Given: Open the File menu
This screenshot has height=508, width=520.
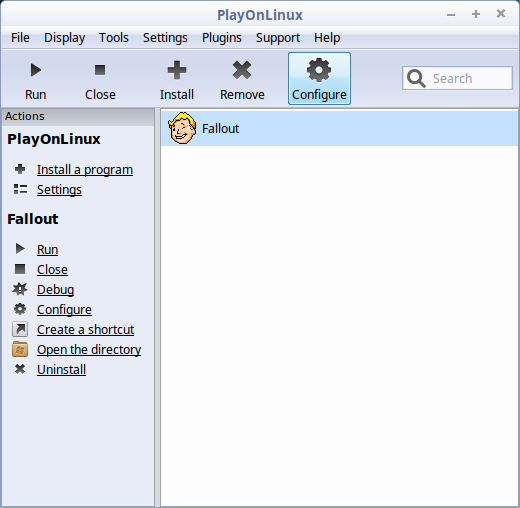Looking at the screenshot, I should click(20, 38).
